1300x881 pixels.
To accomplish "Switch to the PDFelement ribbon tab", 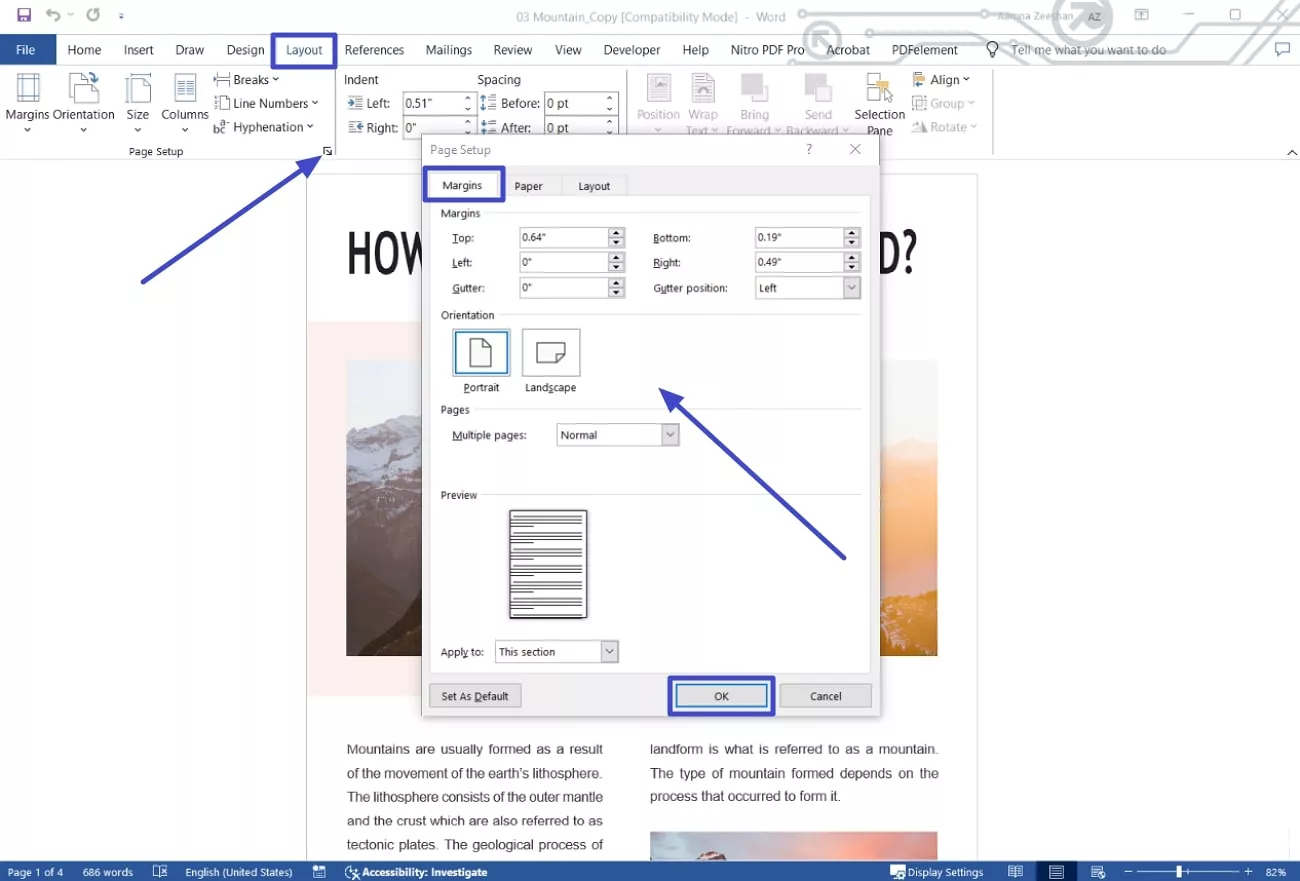I will point(925,50).
